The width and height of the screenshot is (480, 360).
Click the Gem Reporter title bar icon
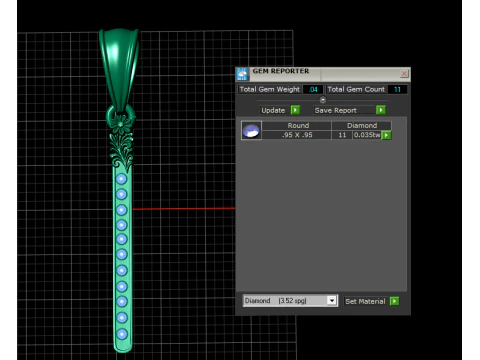click(x=242, y=74)
